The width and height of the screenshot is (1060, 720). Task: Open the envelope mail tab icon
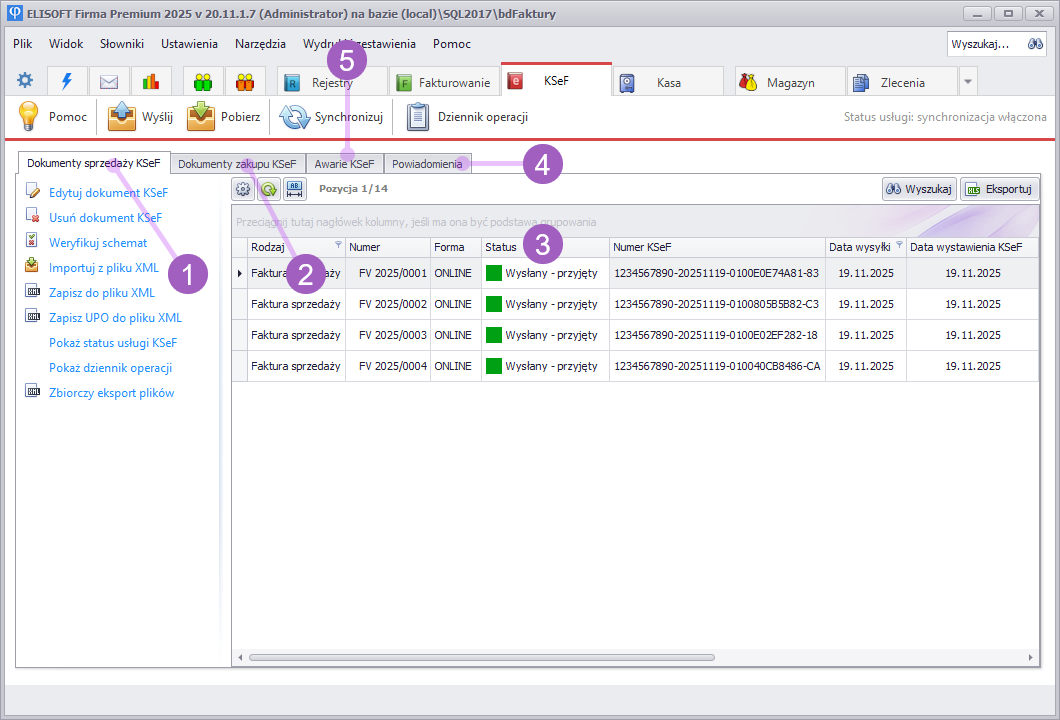click(109, 82)
